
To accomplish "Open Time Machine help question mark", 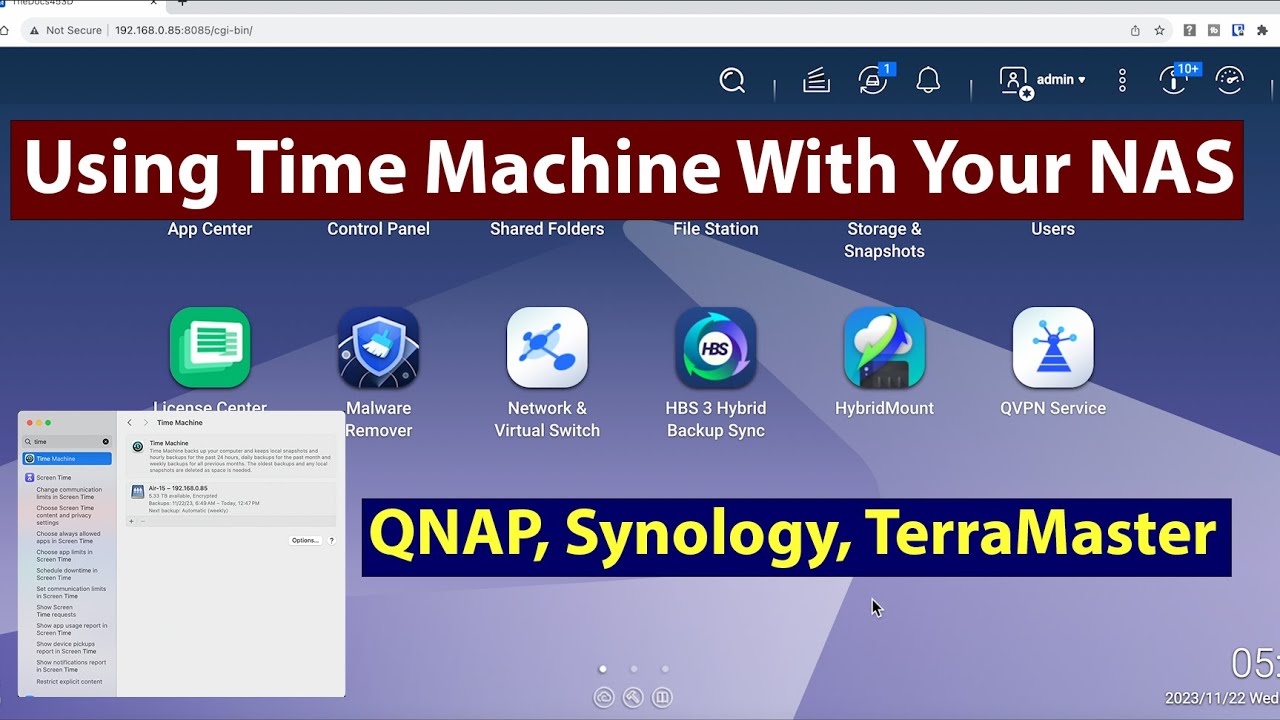I will click(332, 540).
